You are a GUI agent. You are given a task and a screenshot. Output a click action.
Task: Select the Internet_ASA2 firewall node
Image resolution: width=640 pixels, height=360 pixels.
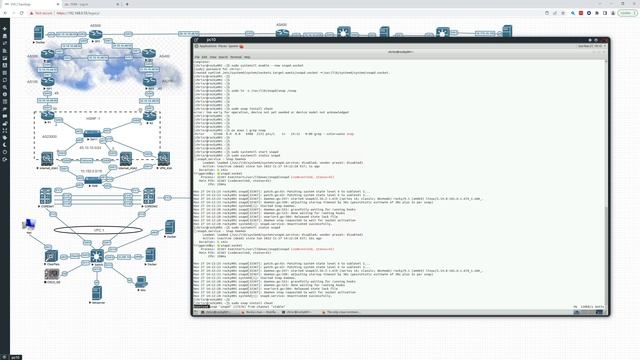click(x=126, y=158)
